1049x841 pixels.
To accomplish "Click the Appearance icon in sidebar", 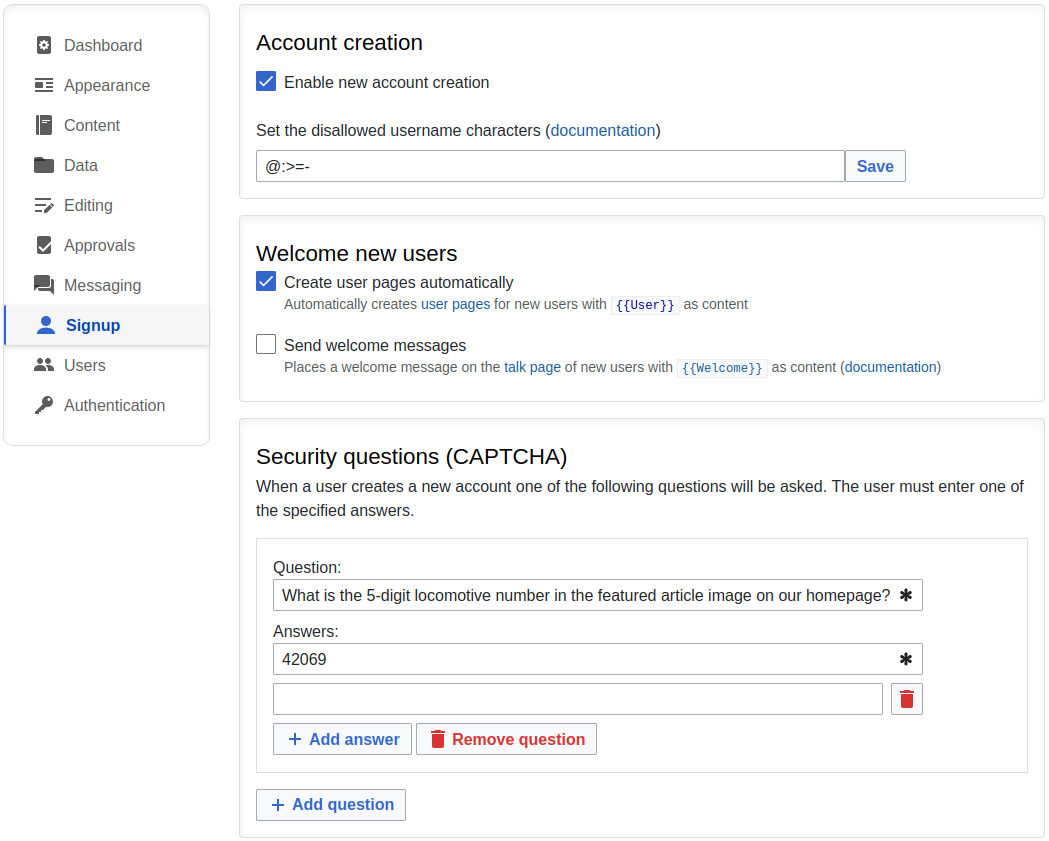I will [44, 85].
